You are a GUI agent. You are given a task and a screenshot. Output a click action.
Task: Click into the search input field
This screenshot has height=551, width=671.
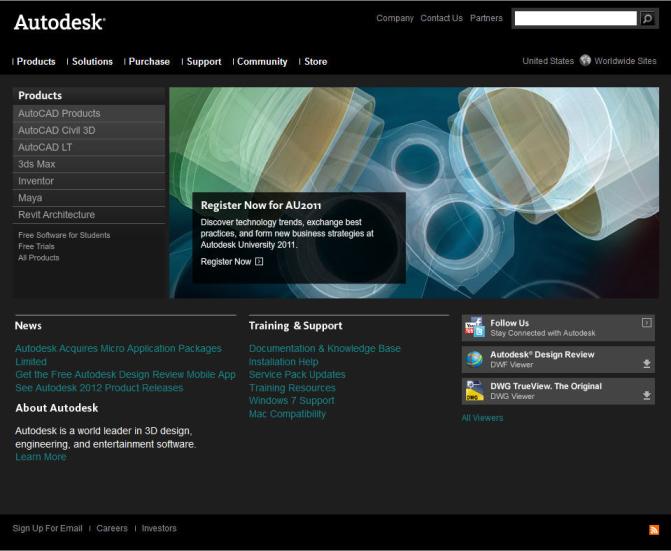pyautogui.click(x=575, y=18)
